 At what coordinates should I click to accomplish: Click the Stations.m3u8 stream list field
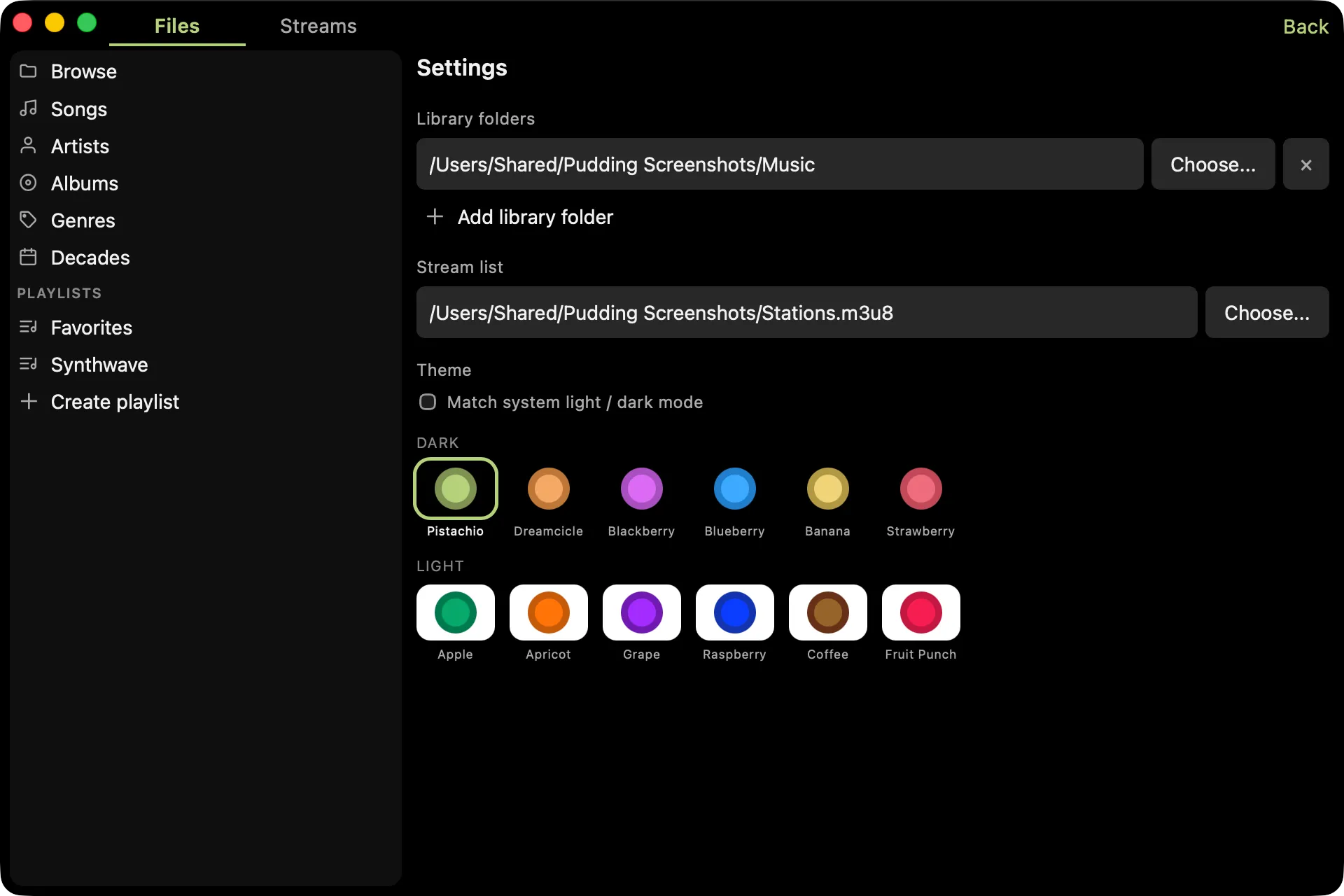pyautogui.click(x=806, y=312)
